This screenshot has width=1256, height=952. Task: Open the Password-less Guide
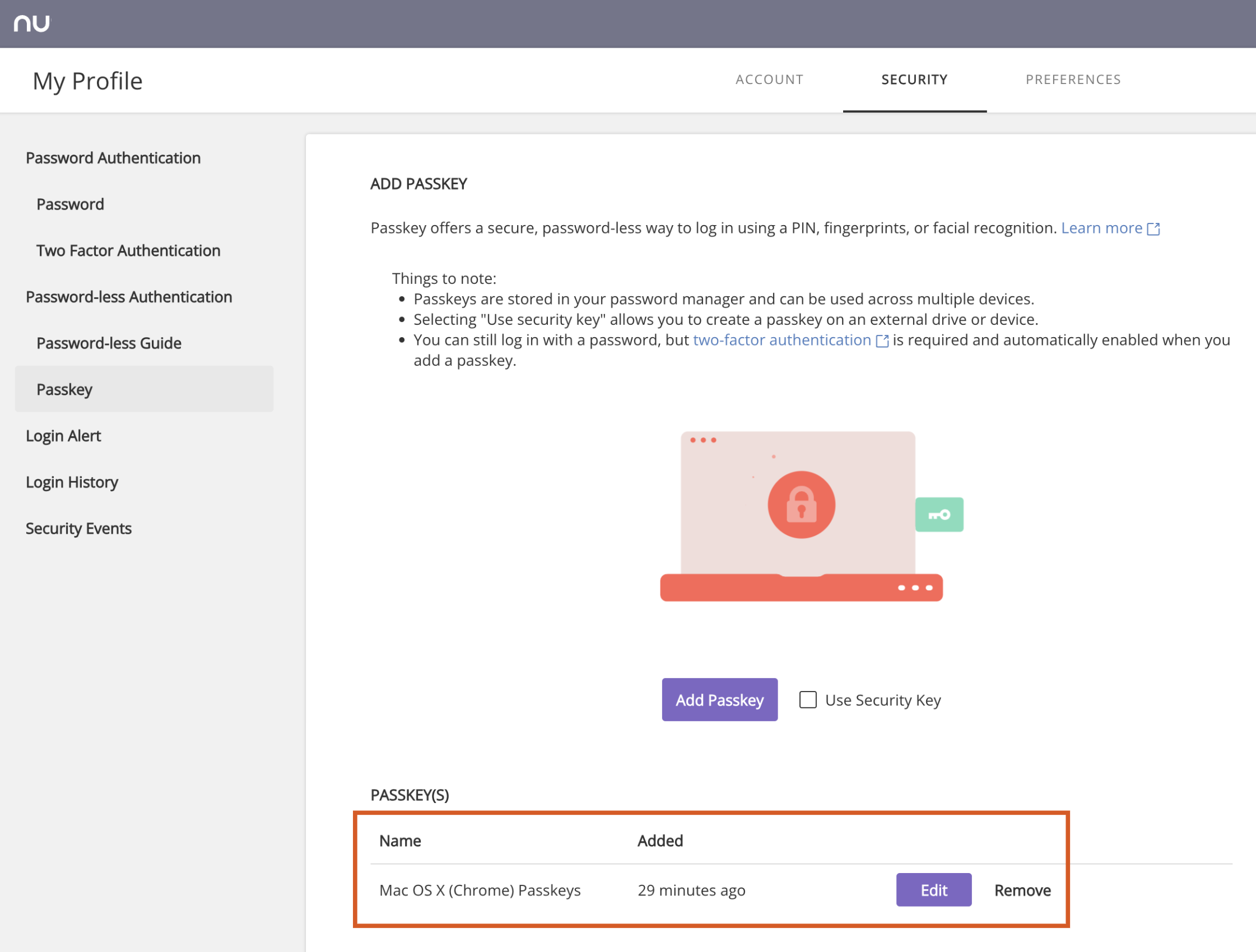point(109,343)
